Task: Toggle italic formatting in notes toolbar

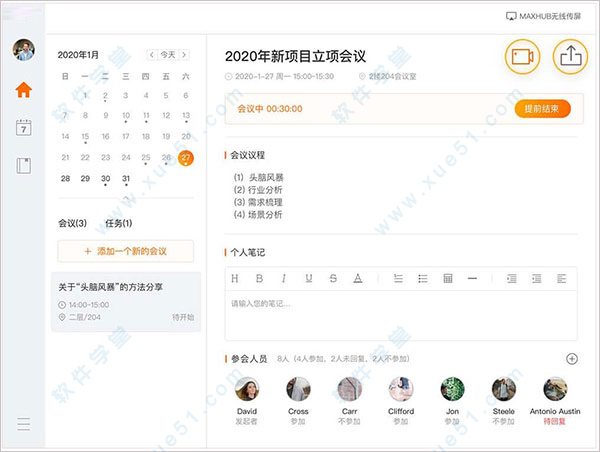Action: coord(284,279)
